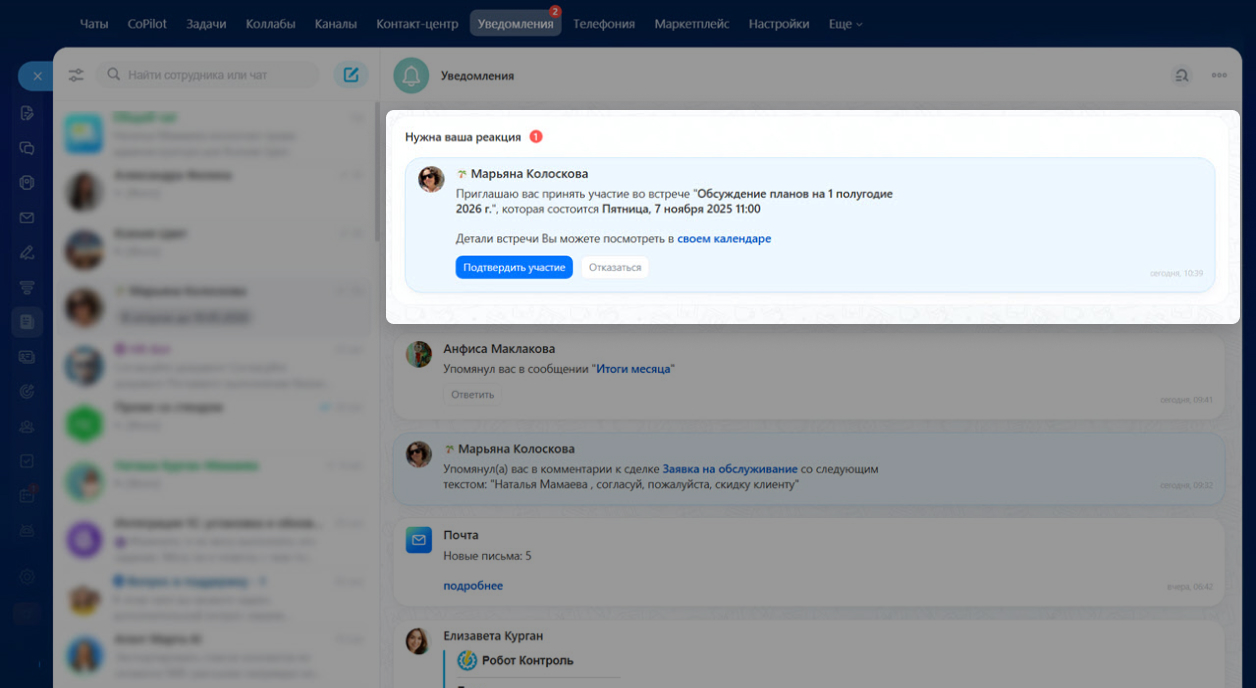Go to the Телефония tab
Image resolution: width=1256 pixels, height=688 pixels.
click(x=604, y=23)
